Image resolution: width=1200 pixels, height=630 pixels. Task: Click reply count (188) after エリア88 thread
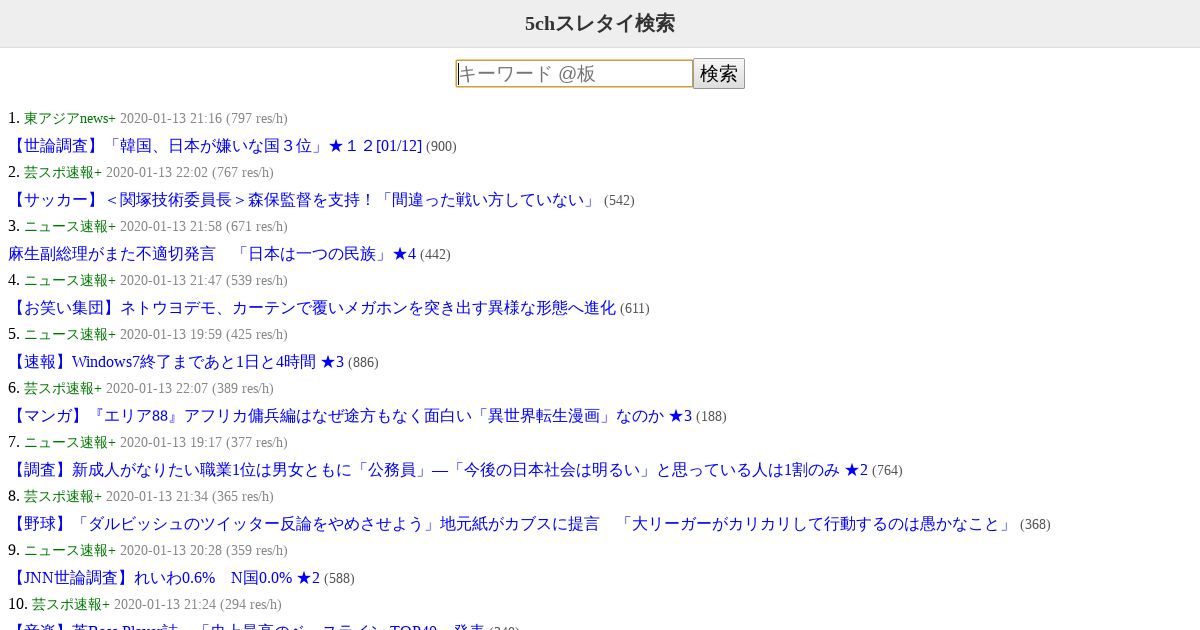[711, 417]
